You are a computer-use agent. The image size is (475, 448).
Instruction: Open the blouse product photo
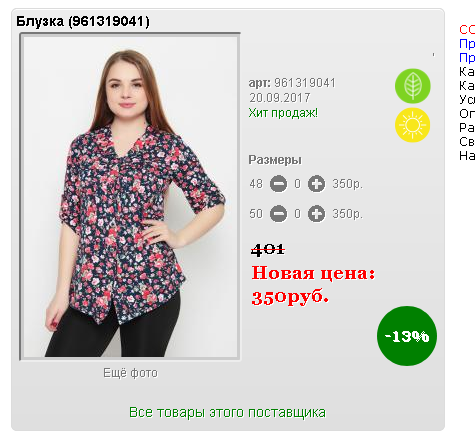click(x=130, y=197)
